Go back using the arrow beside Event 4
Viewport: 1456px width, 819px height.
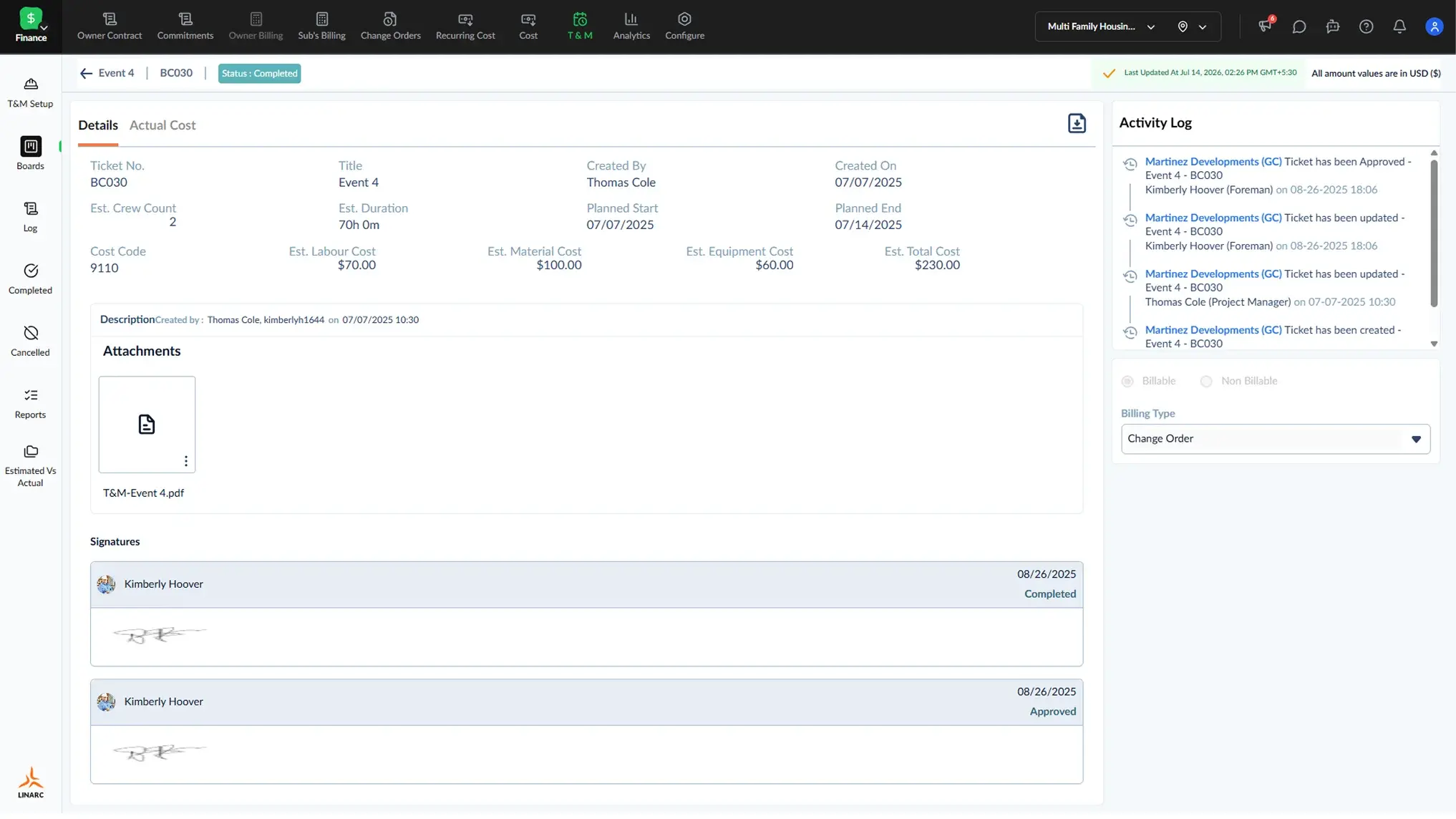(86, 73)
